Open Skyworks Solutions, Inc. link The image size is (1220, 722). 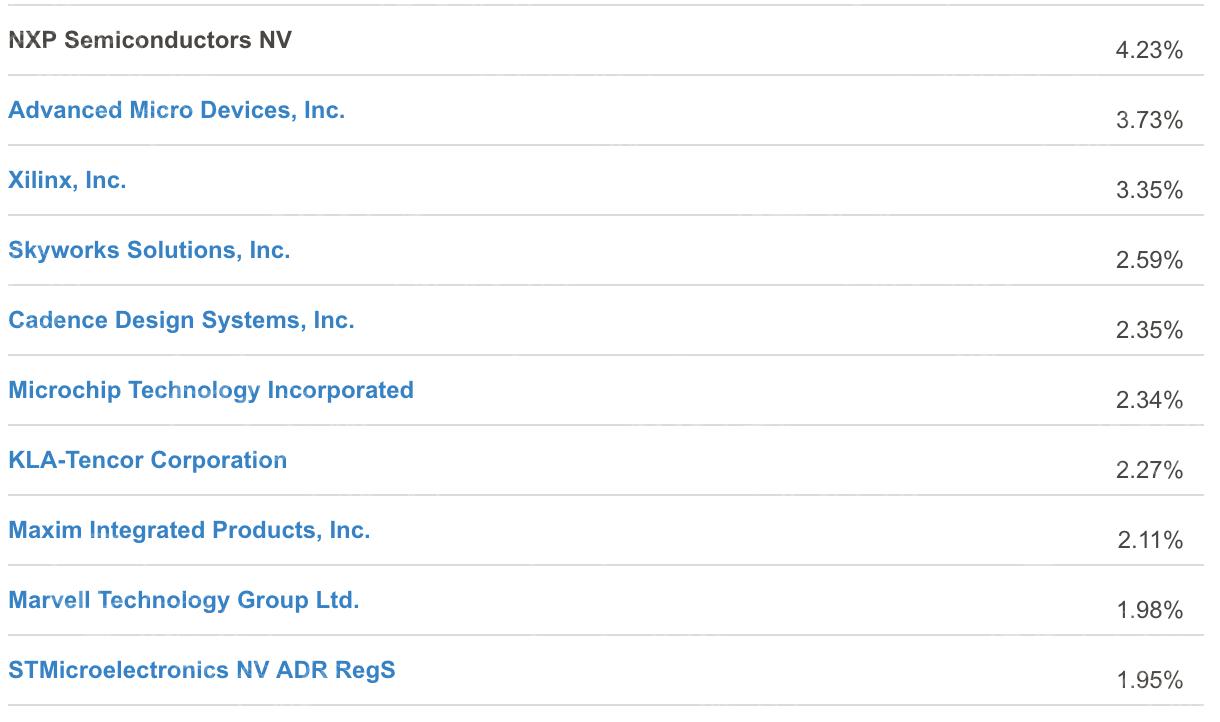[x=149, y=251]
